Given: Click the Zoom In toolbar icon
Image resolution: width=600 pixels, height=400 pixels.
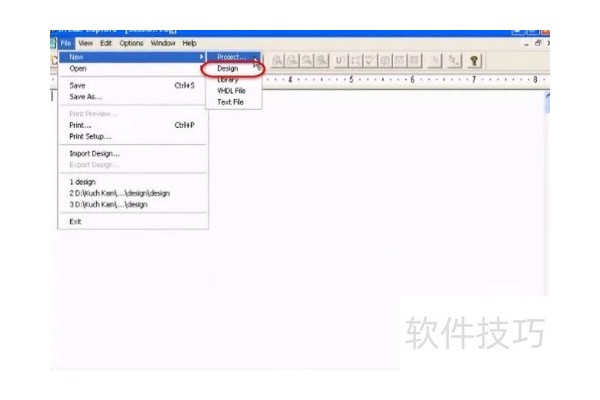Looking at the screenshot, I should pyautogui.click(x=277, y=61).
